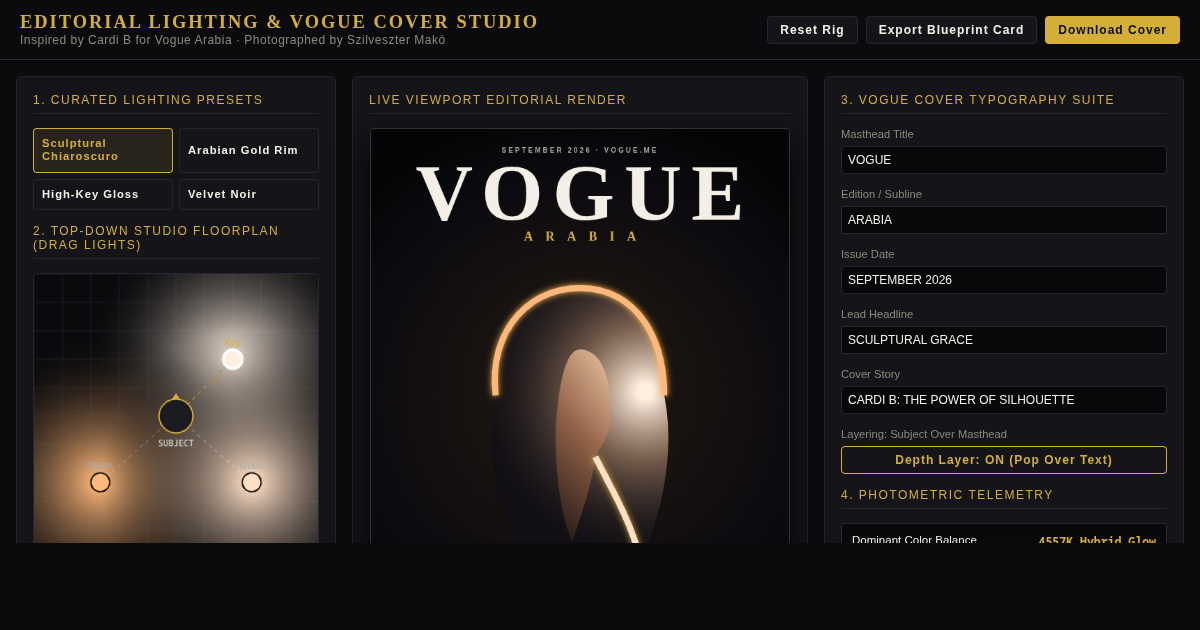The width and height of the screenshot is (1200, 630).
Task: Click the ARABIA subline on cover preview
Action: pyautogui.click(x=581, y=237)
